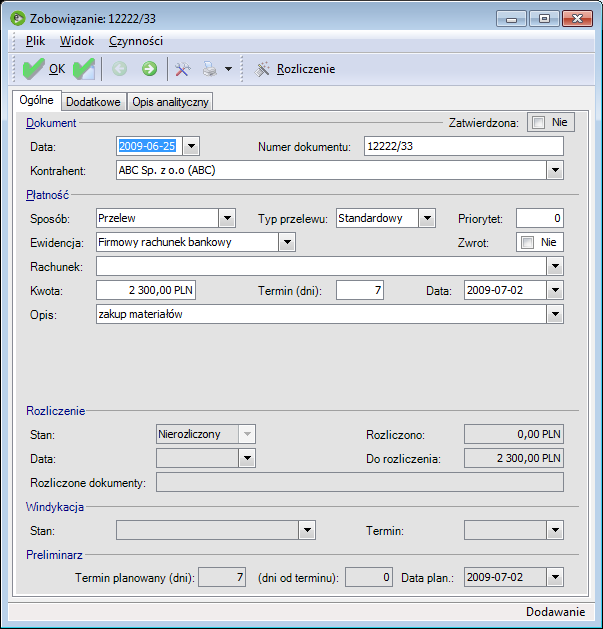Click the Dodawanie status bar text

coord(555,611)
